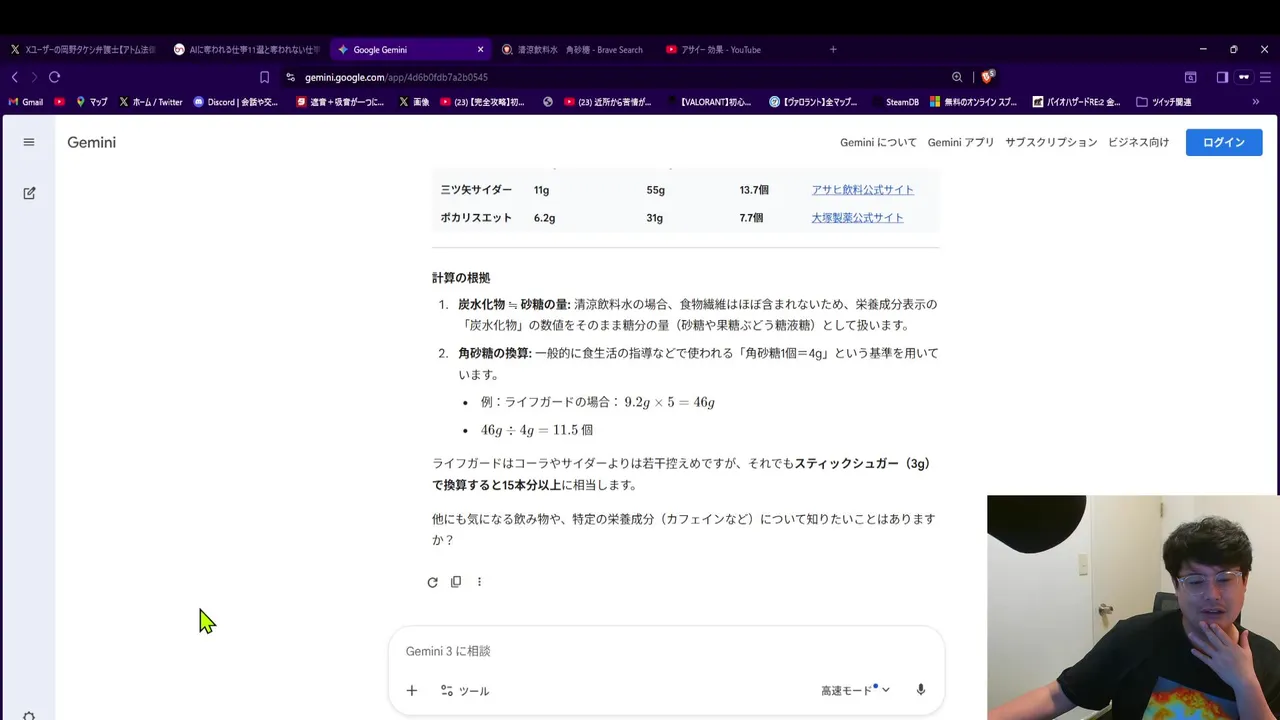Open a new browser tab
This screenshot has height=720, width=1280.
click(x=833, y=49)
